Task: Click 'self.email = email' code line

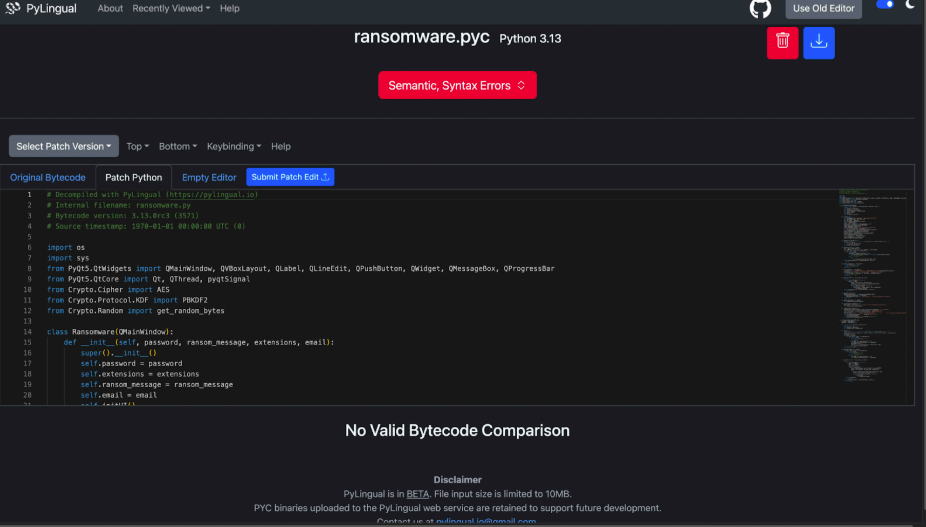Action: click(119, 395)
